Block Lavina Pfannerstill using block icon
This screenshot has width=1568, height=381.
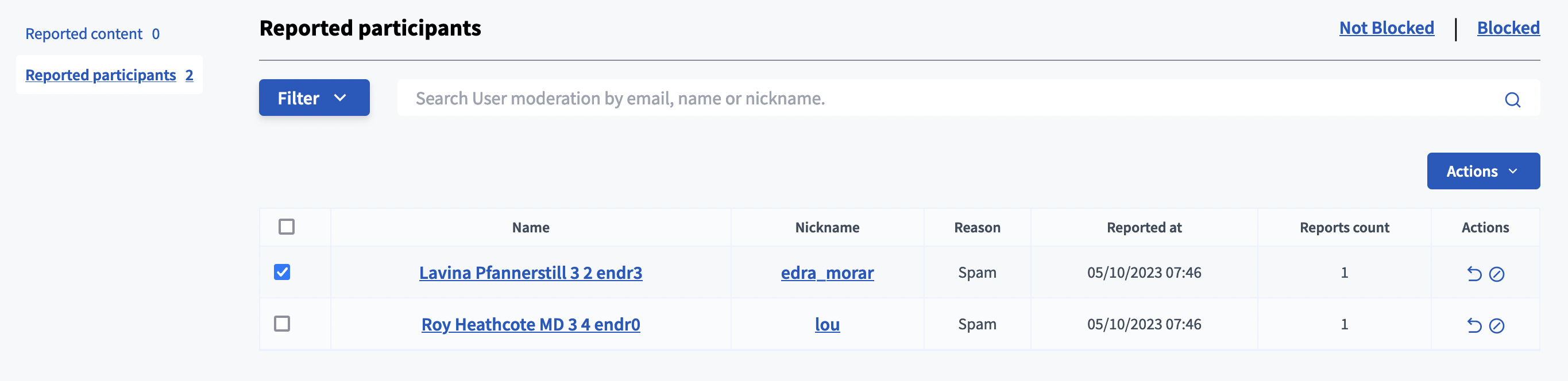click(x=1496, y=274)
